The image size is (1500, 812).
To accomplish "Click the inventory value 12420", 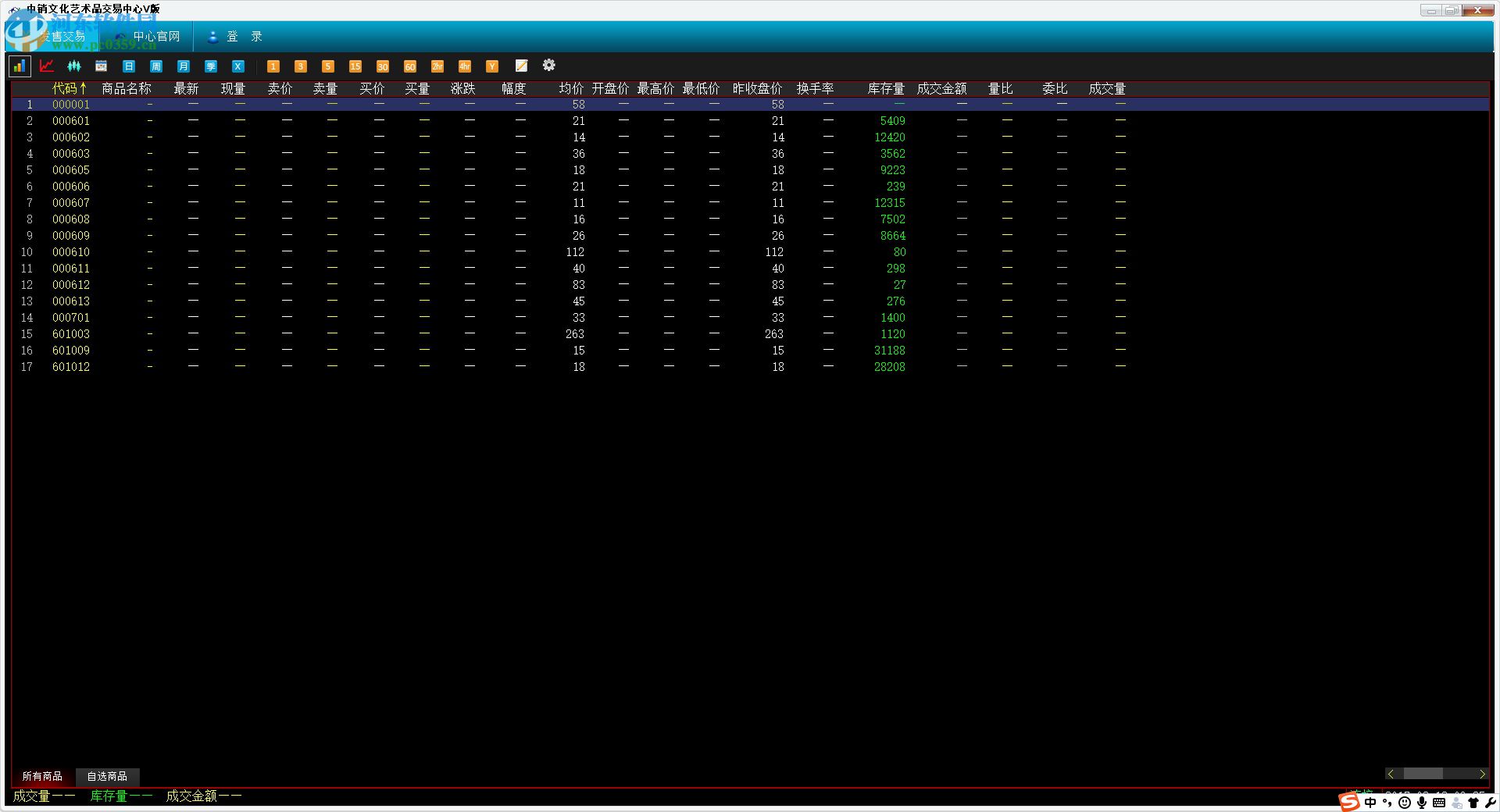I will pos(890,137).
